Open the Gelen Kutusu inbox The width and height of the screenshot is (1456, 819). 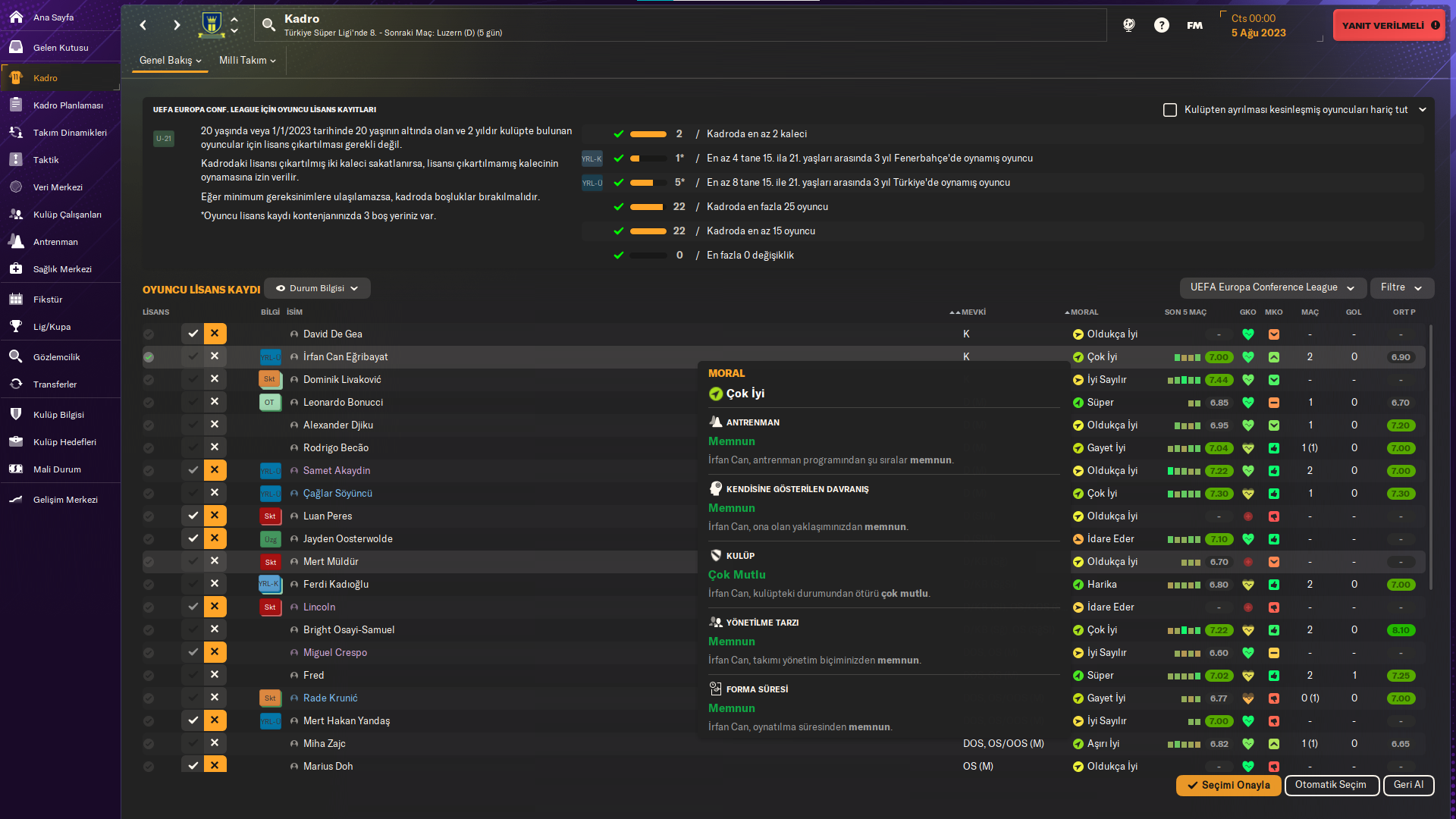(x=61, y=48)
